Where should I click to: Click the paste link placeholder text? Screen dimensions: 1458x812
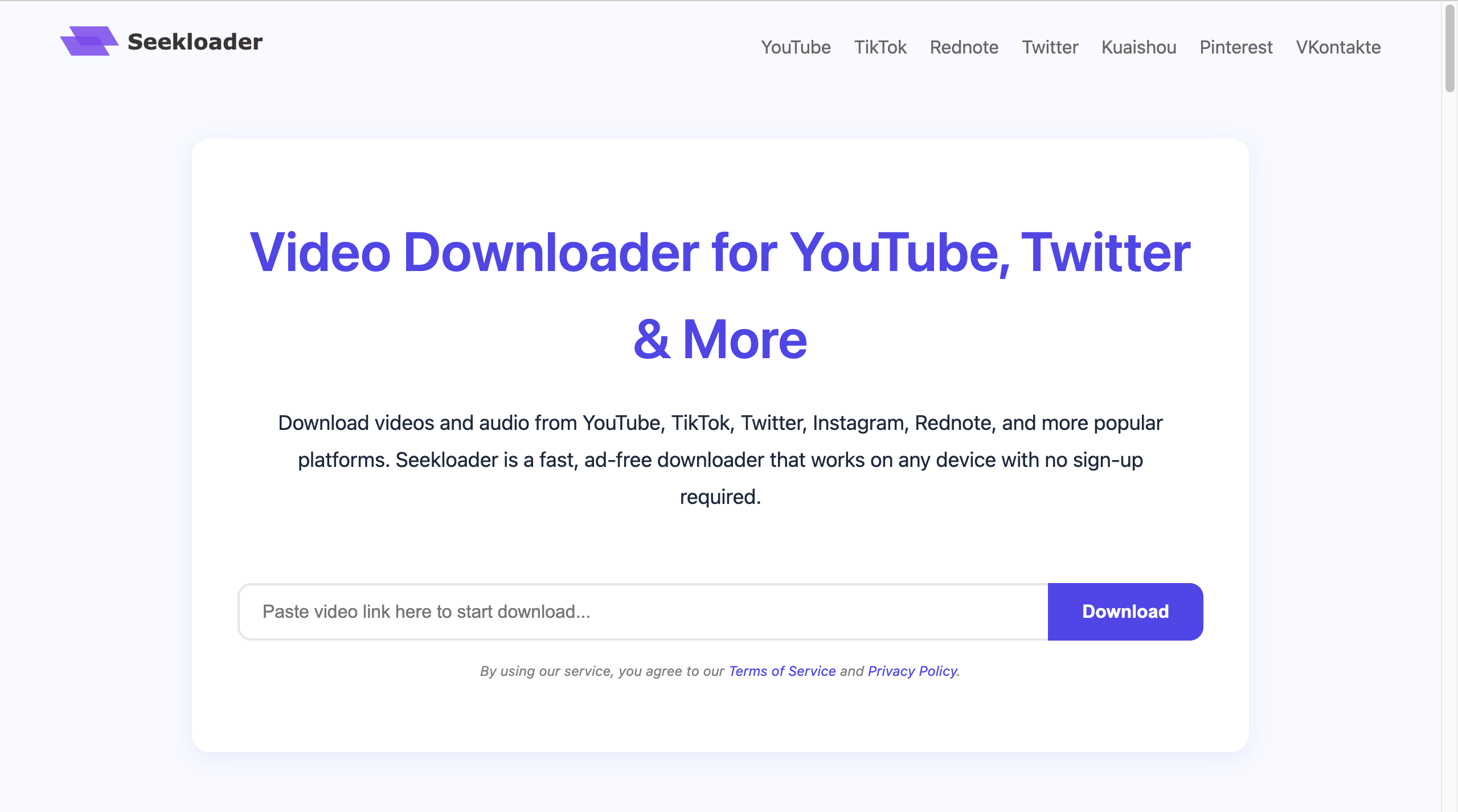pyautogui.click(x=426, y=611)
